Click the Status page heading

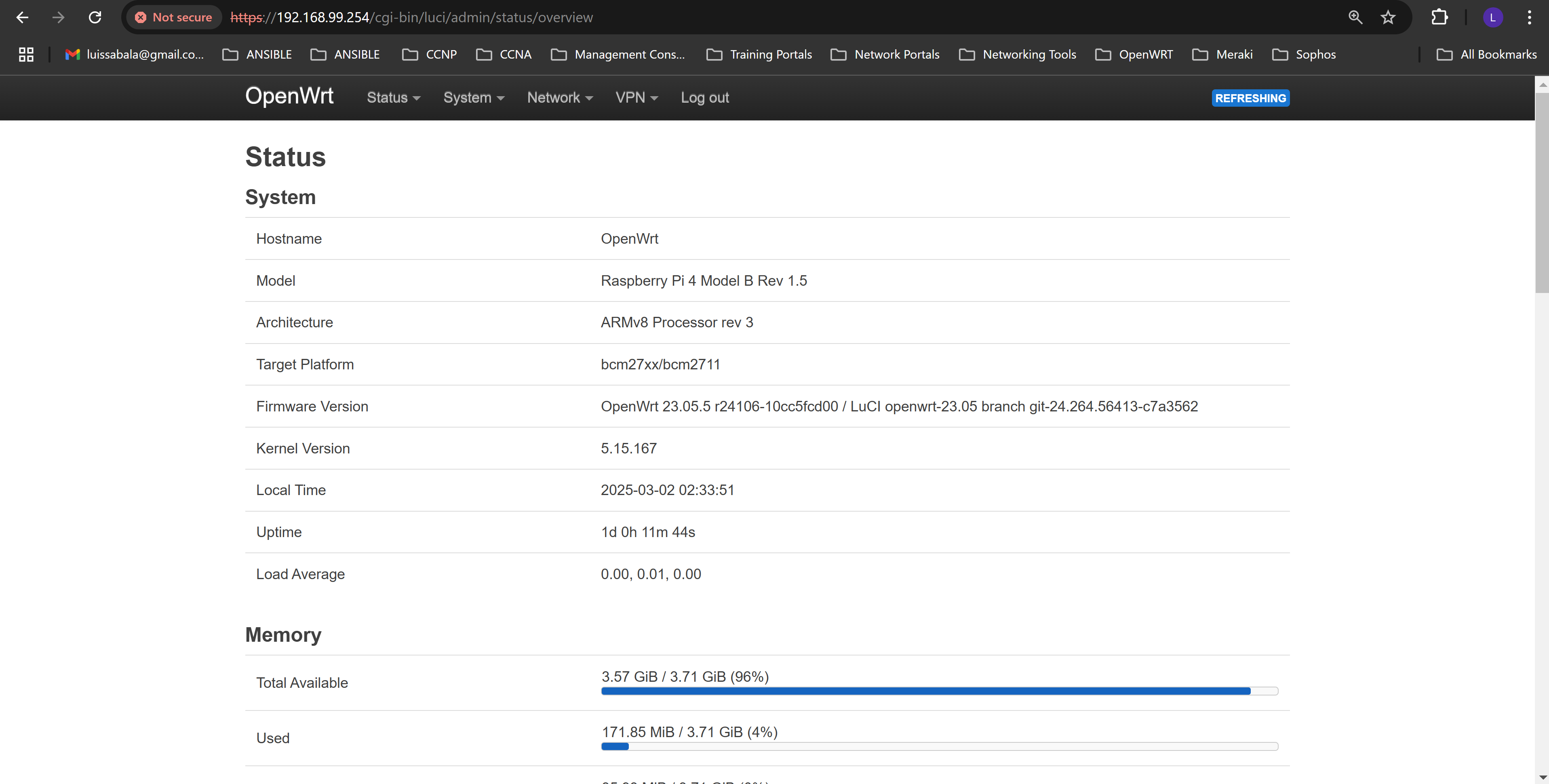click(x=285, y=157)
